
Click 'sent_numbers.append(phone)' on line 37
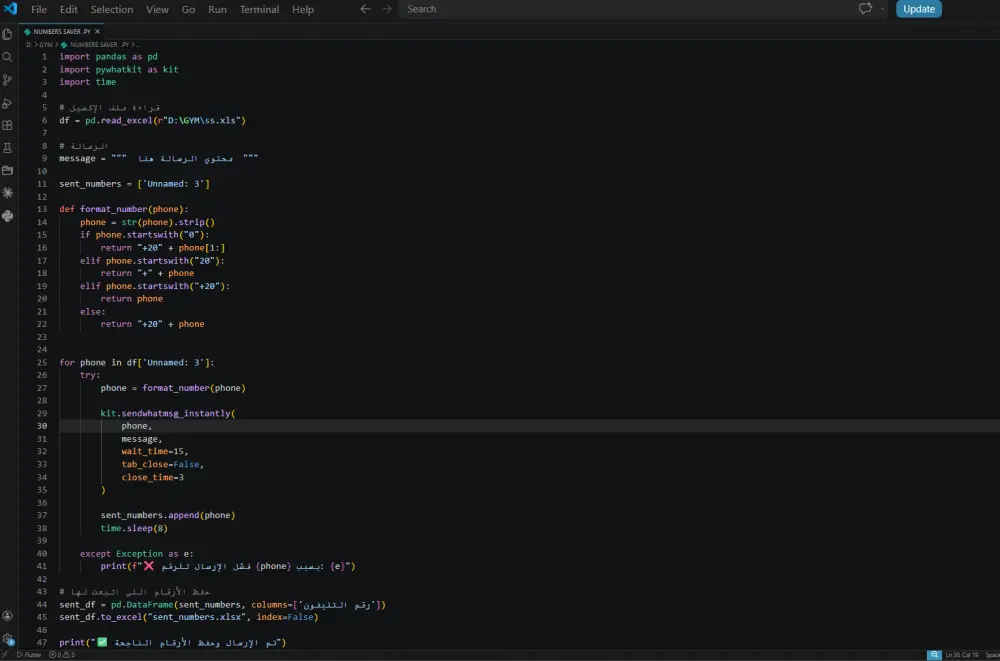tap(168, 516)
